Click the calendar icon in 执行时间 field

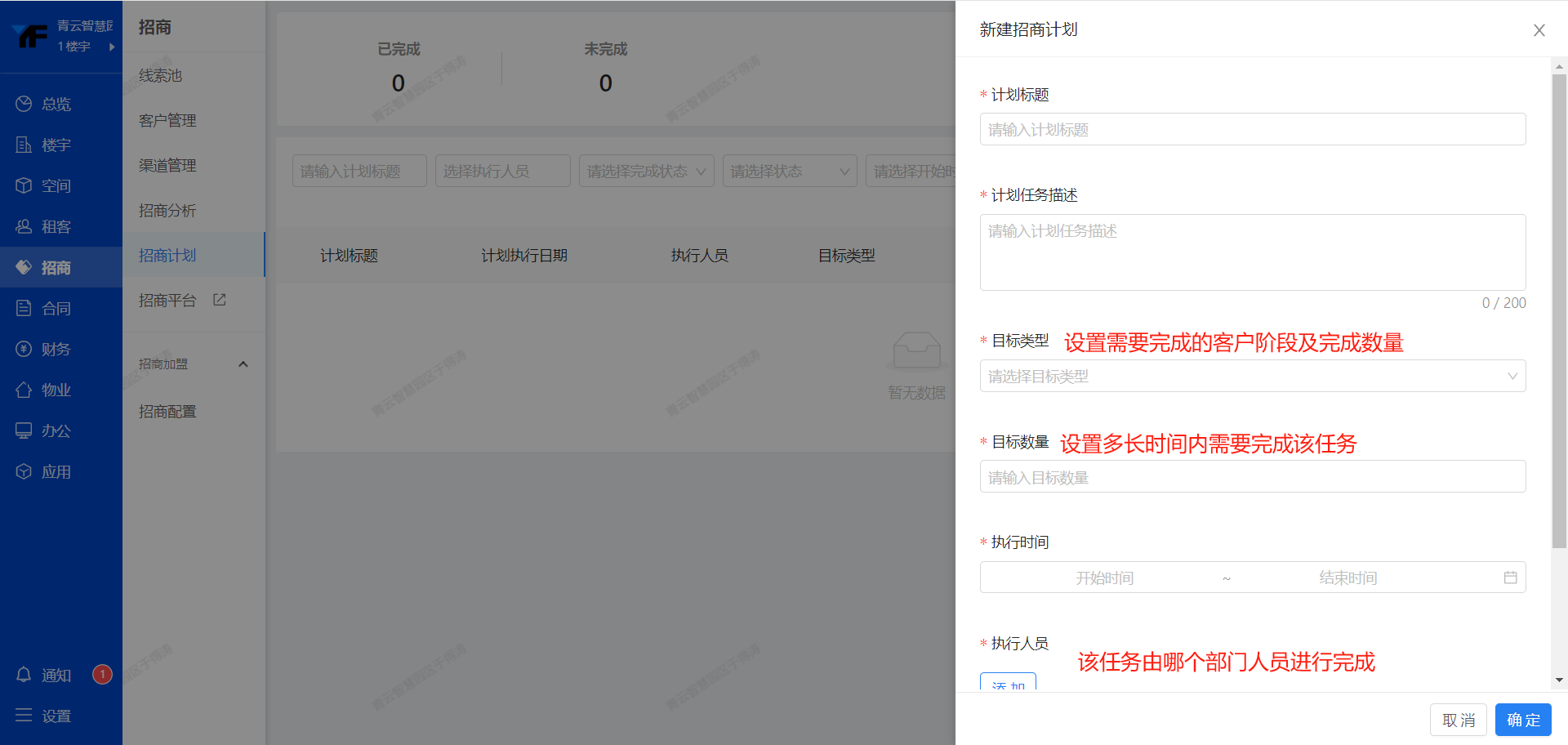click(x=1510, y=578)
